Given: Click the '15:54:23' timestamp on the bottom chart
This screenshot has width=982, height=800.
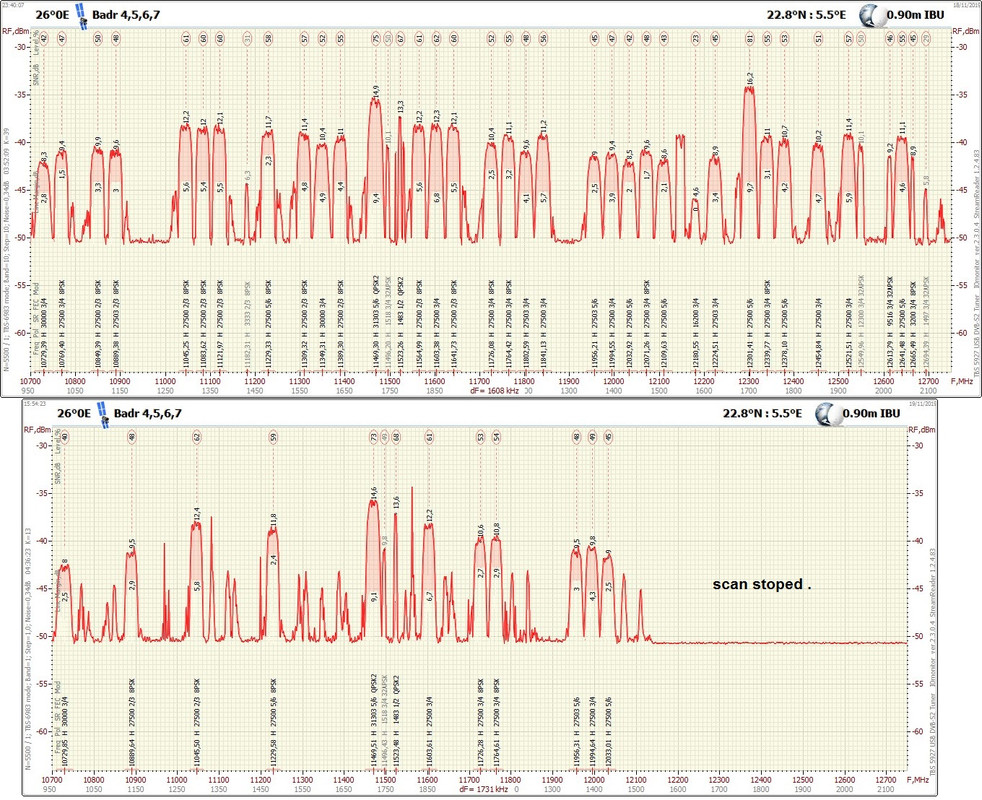Looking at the screenshot, I should click(x=34, y=403).
